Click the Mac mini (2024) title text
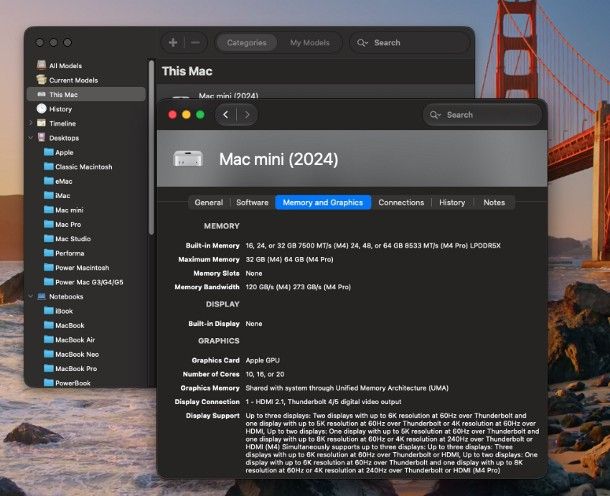 point(279,159)
